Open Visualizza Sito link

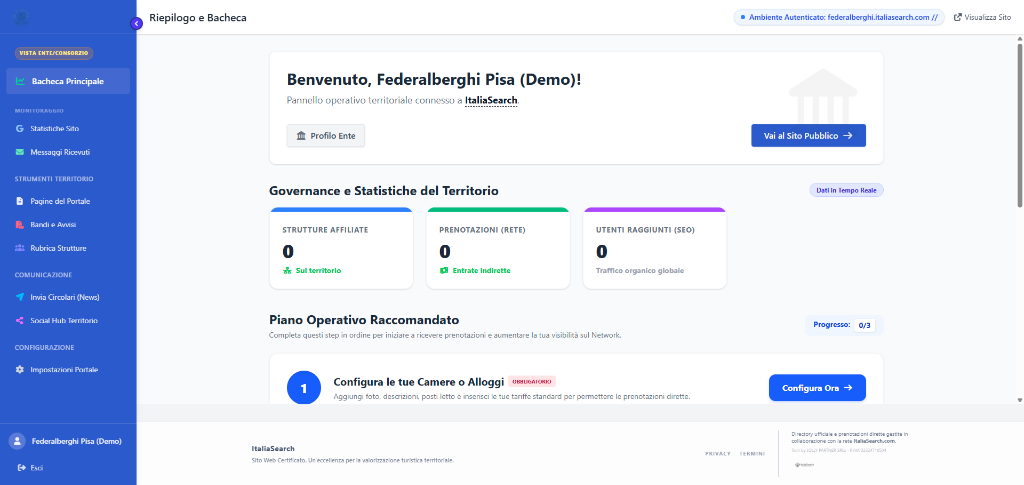[983, 18]
